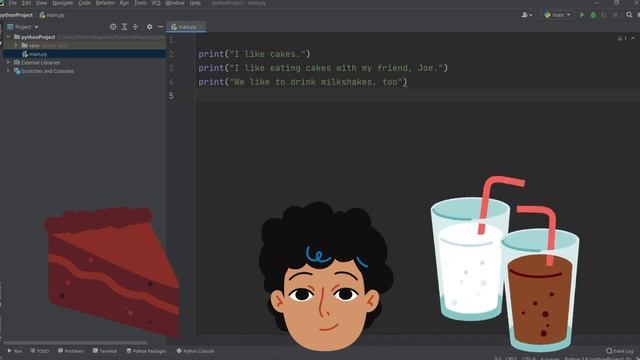Open the Navigate menu
Image resolution: width=640 pixels, height=360 pixels.
click(x=63, y=3)
